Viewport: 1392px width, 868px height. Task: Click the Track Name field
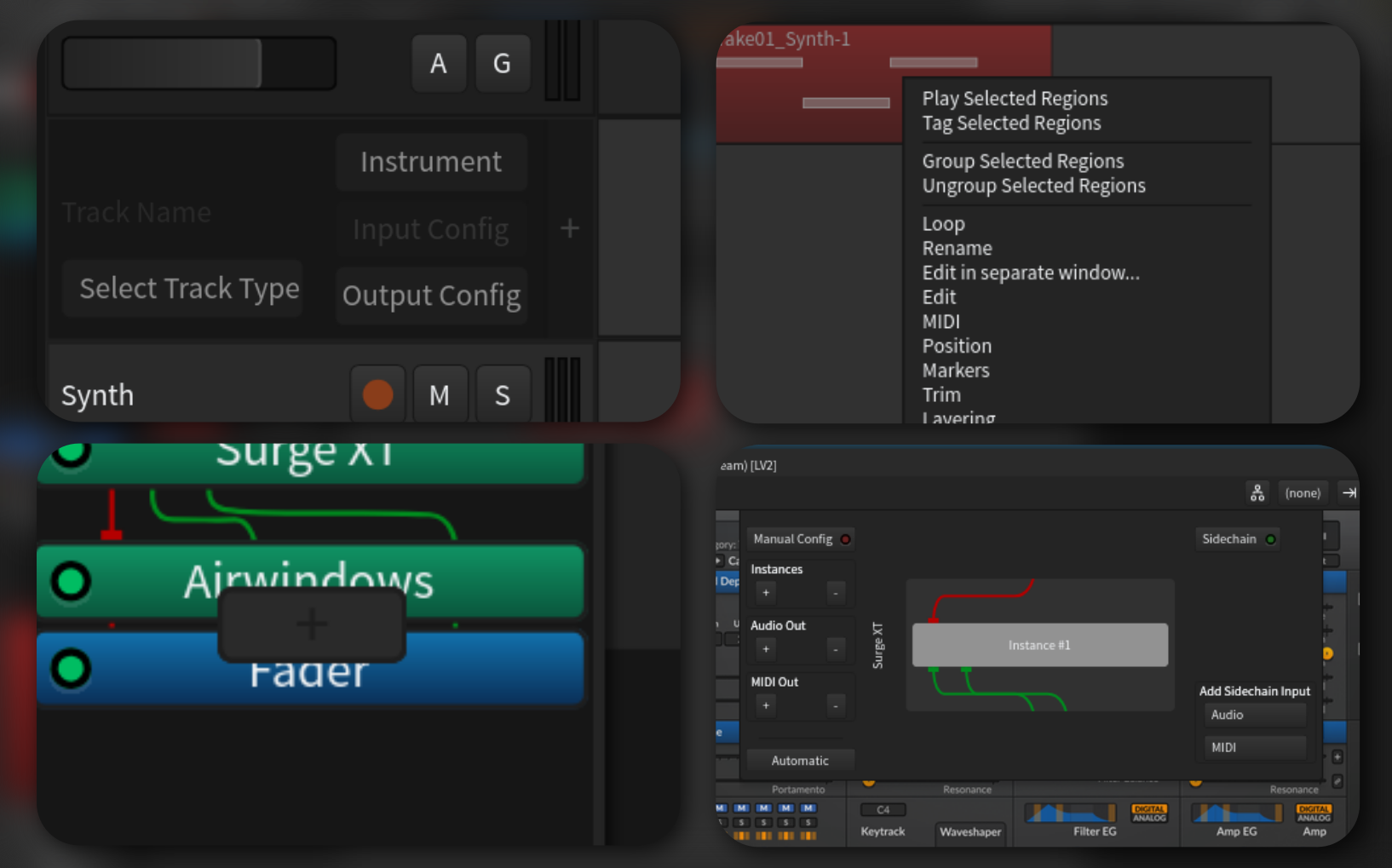point(136,213)
